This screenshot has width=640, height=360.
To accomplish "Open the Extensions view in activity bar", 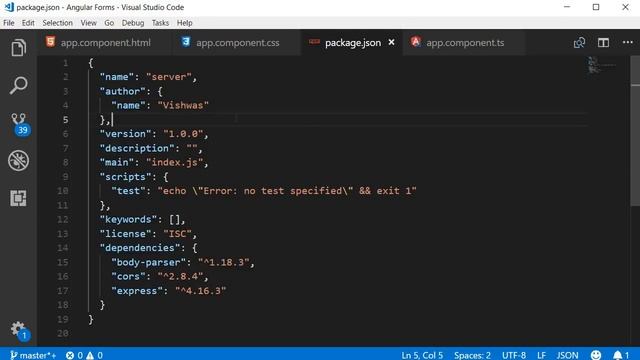I will coord(18,198).
